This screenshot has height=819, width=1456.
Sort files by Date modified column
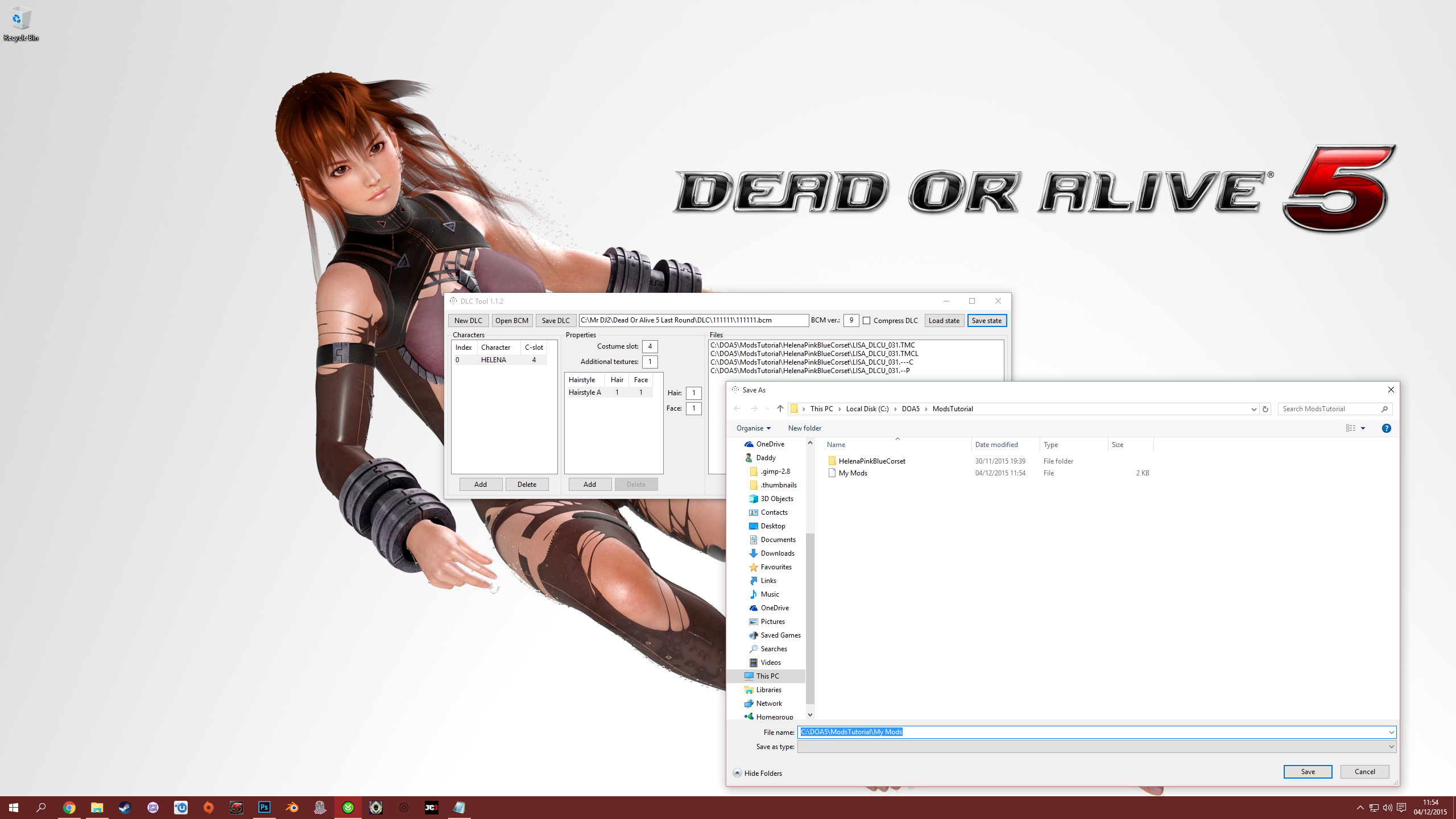996,445
